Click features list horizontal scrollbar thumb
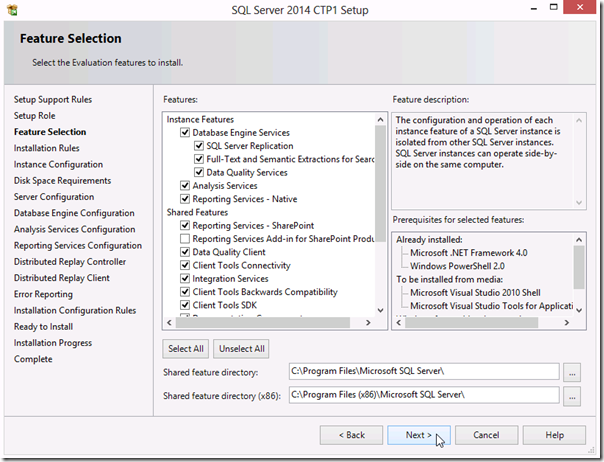Screen dimensions: 604x462 (263, 323)
